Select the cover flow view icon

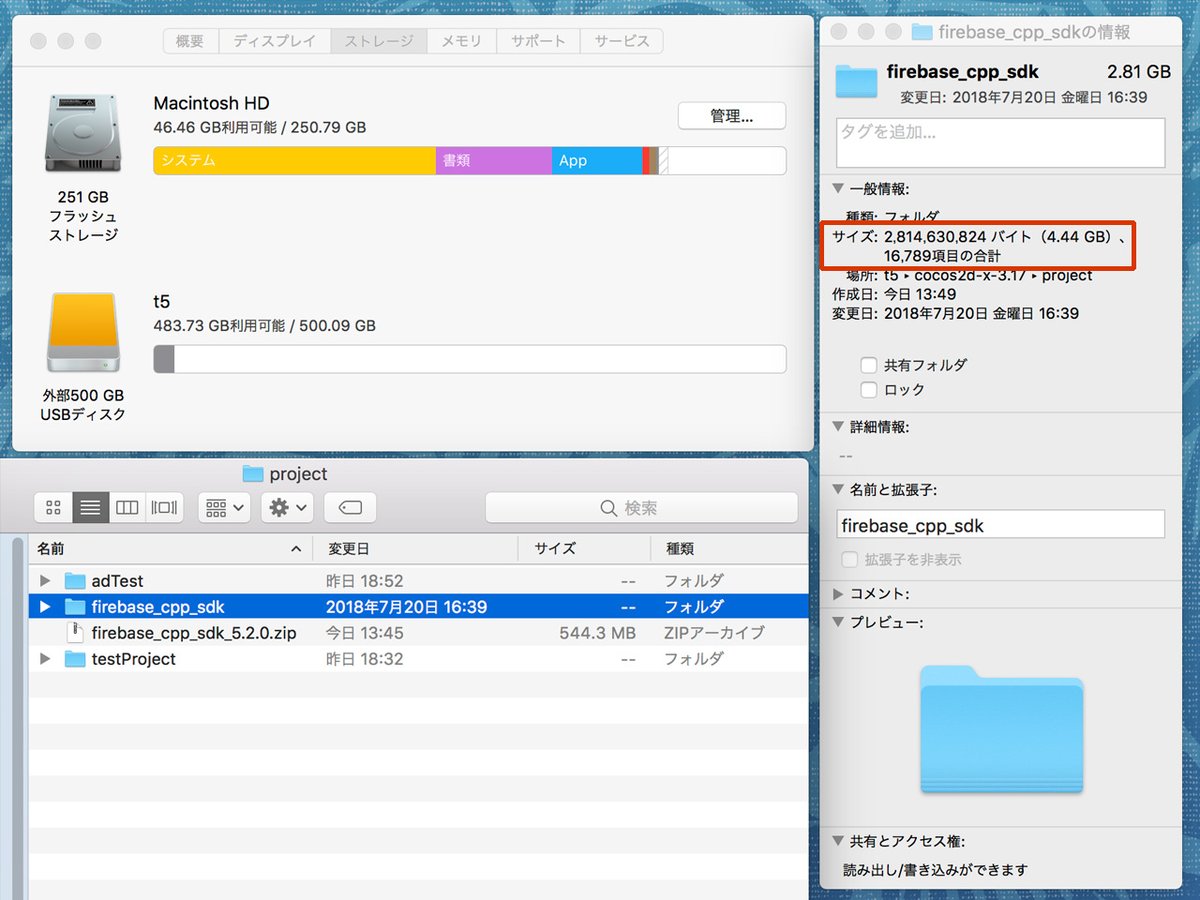[164, 508]
